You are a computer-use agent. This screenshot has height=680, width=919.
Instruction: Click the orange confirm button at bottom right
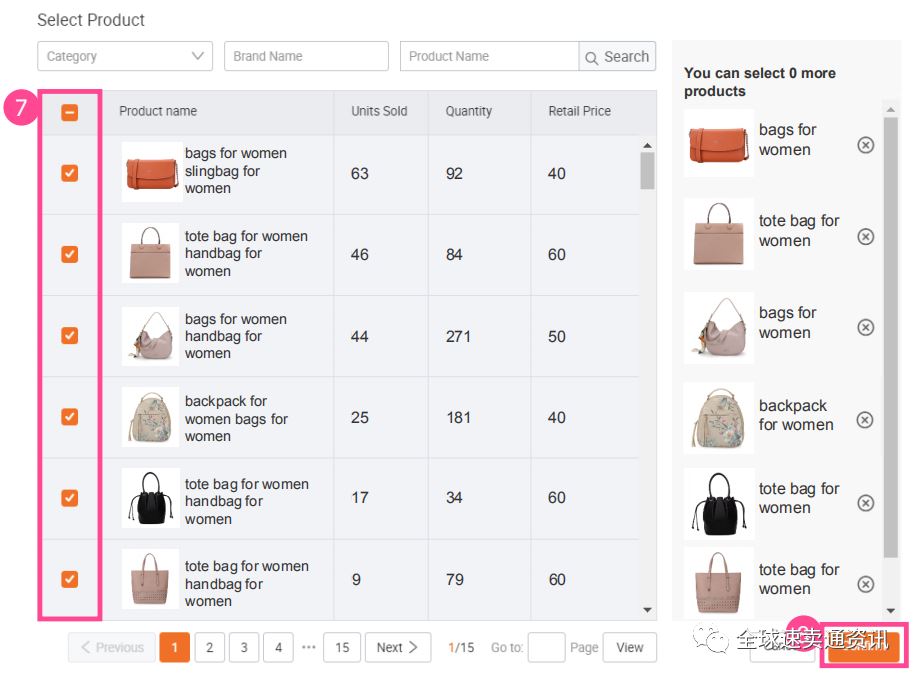[864, 645]
